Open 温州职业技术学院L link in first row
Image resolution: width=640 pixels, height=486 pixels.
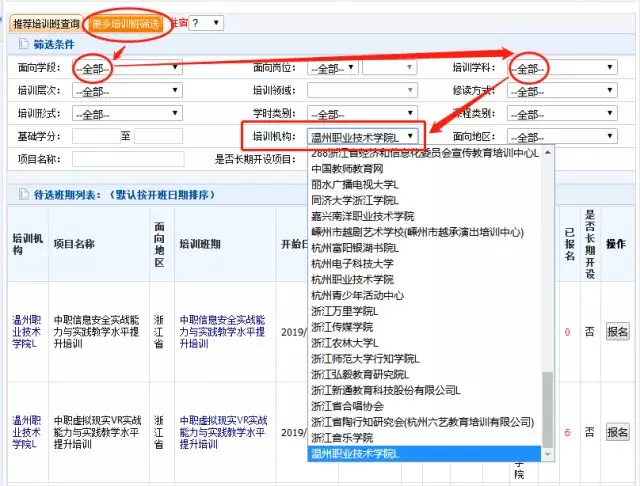click(x=27, y=331)
